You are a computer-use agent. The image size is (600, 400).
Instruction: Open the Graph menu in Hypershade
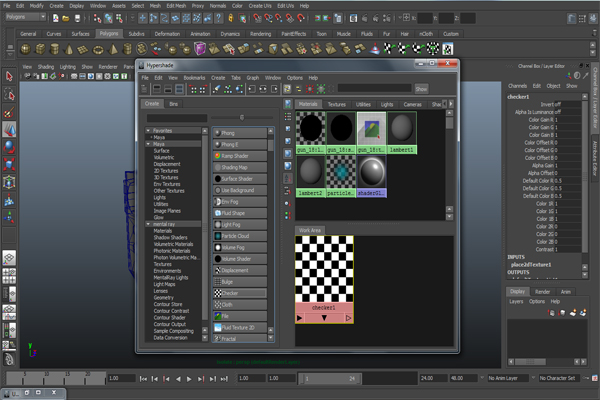coord(253,78)
